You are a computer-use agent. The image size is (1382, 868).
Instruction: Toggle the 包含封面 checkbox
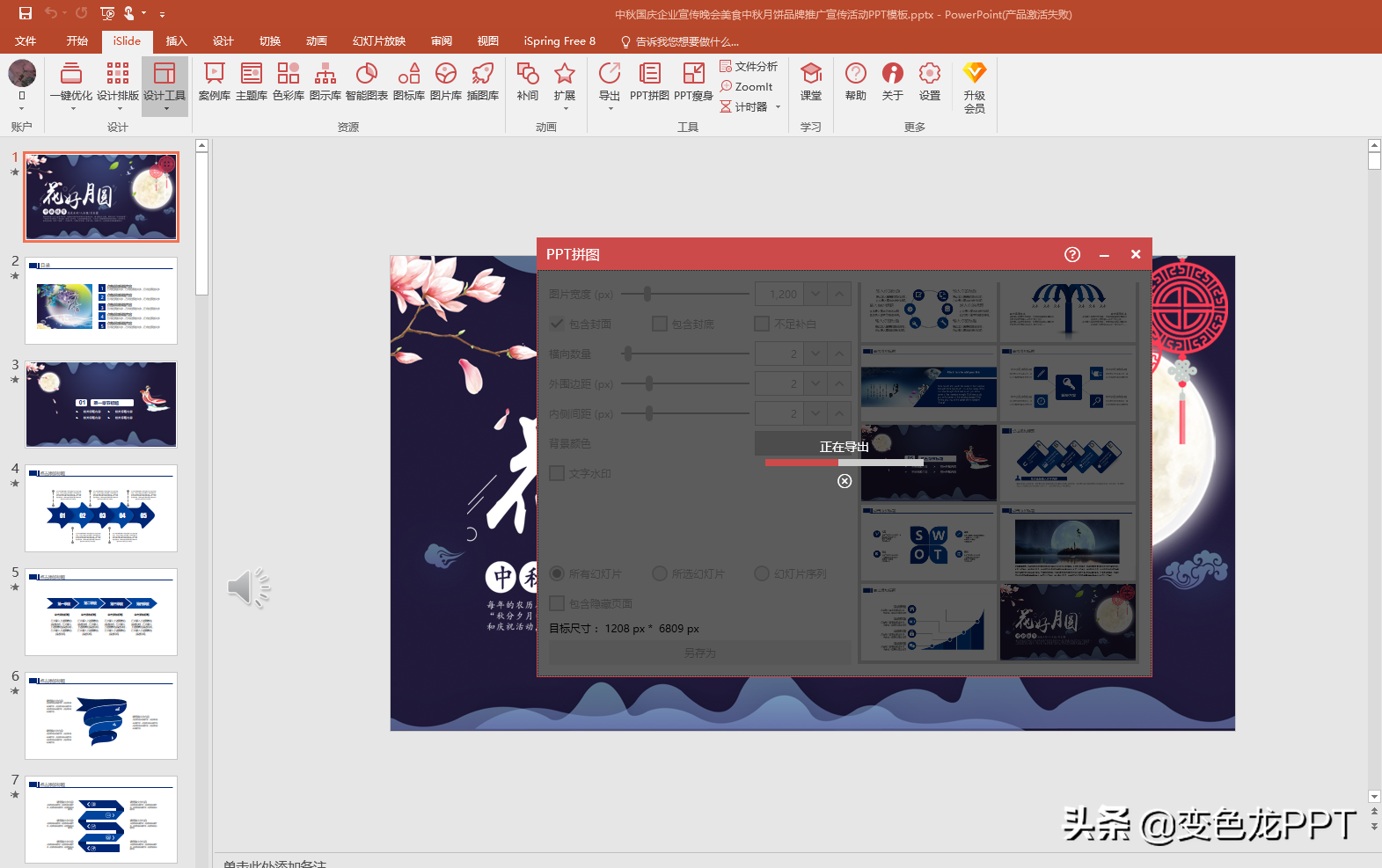tap(557, 324)
